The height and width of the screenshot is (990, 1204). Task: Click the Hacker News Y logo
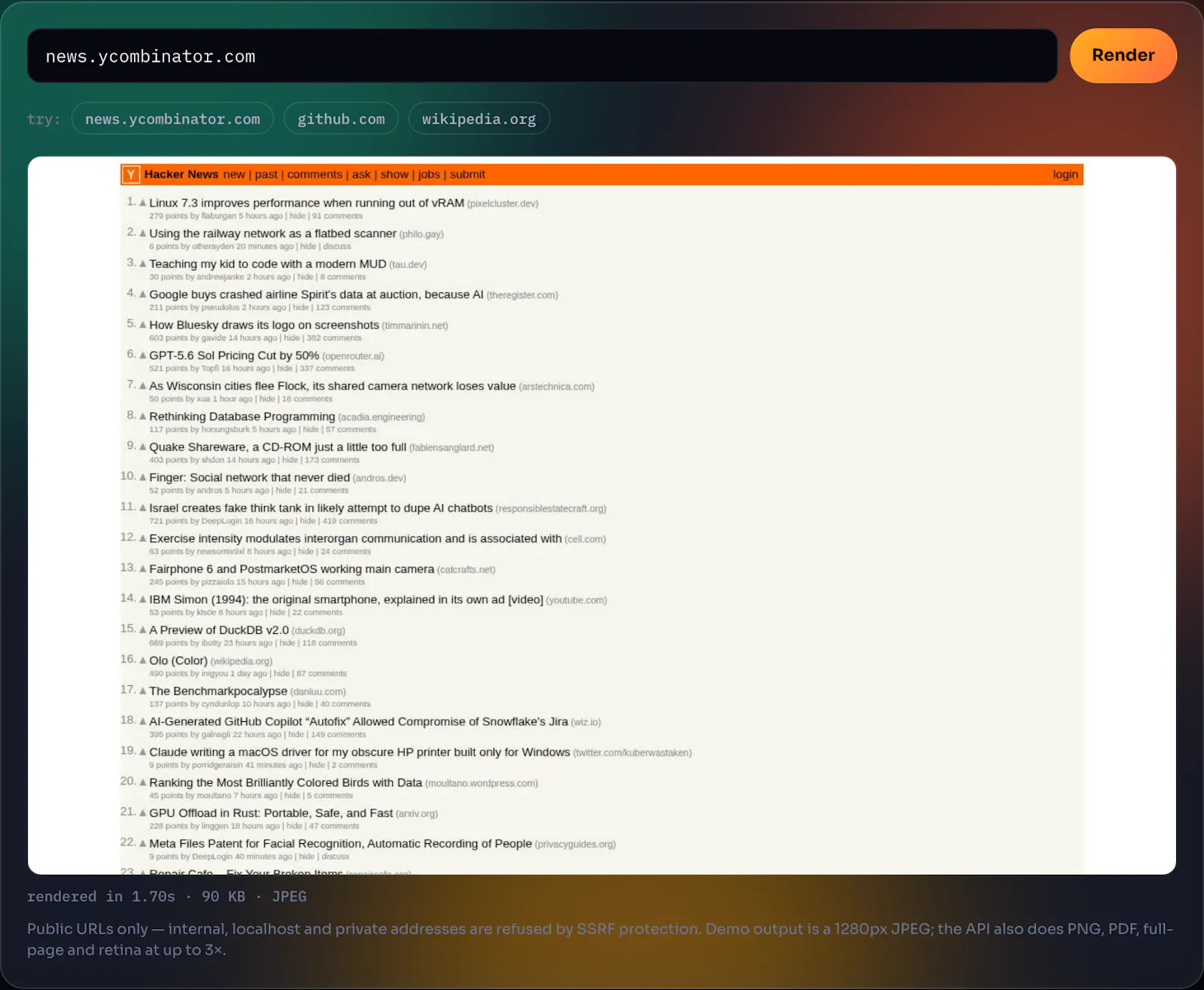(x=131, y=175)
